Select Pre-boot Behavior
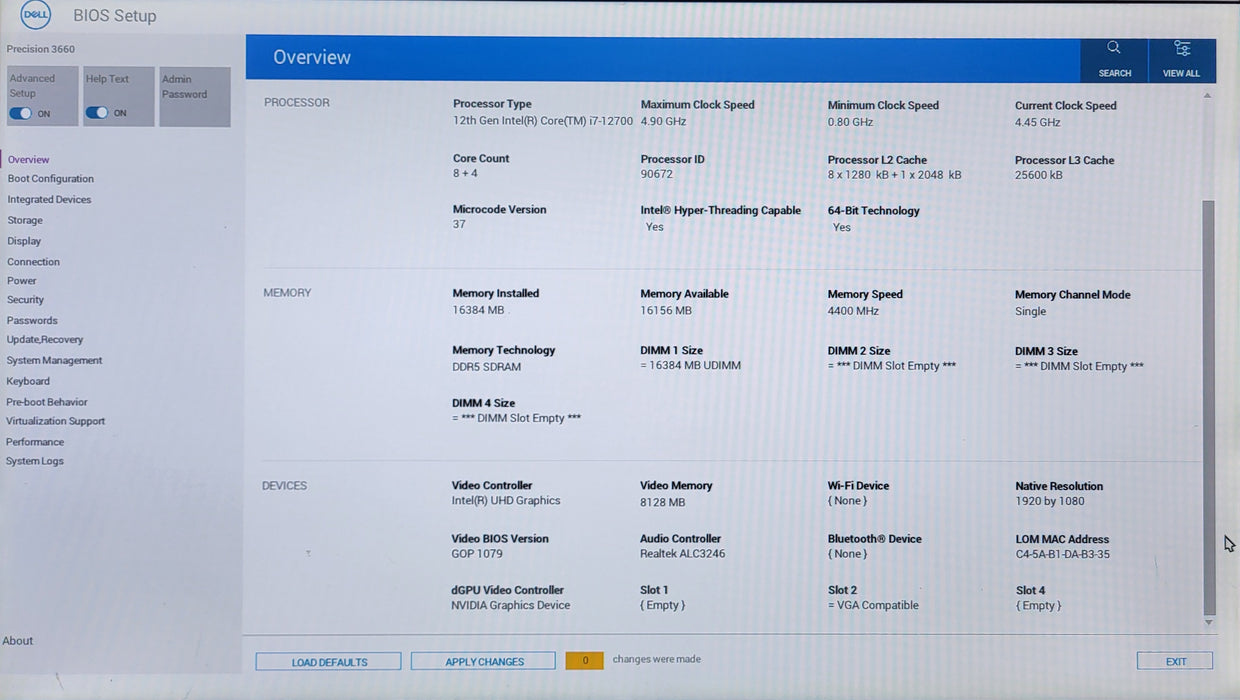This screenshot has height=700, width=1240. click(47, 402)
